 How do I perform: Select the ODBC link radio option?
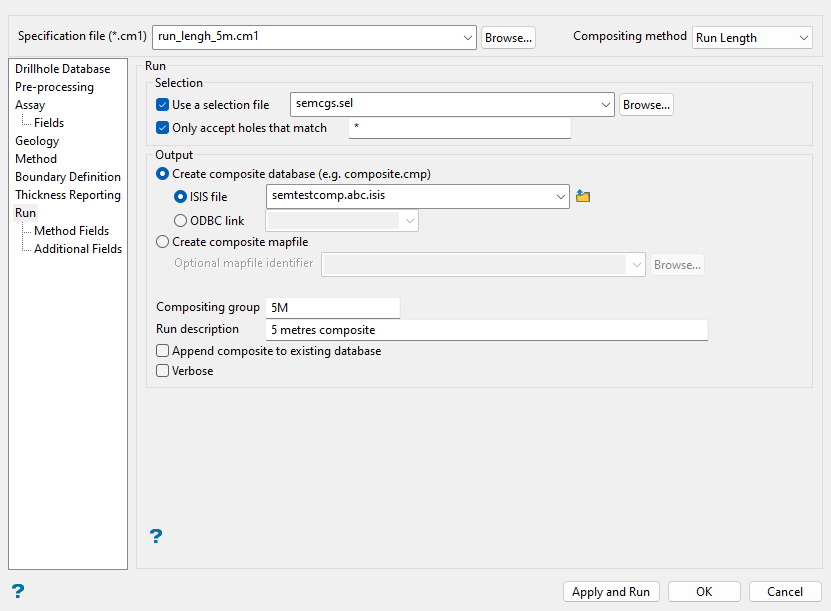(x=181, y=221)
